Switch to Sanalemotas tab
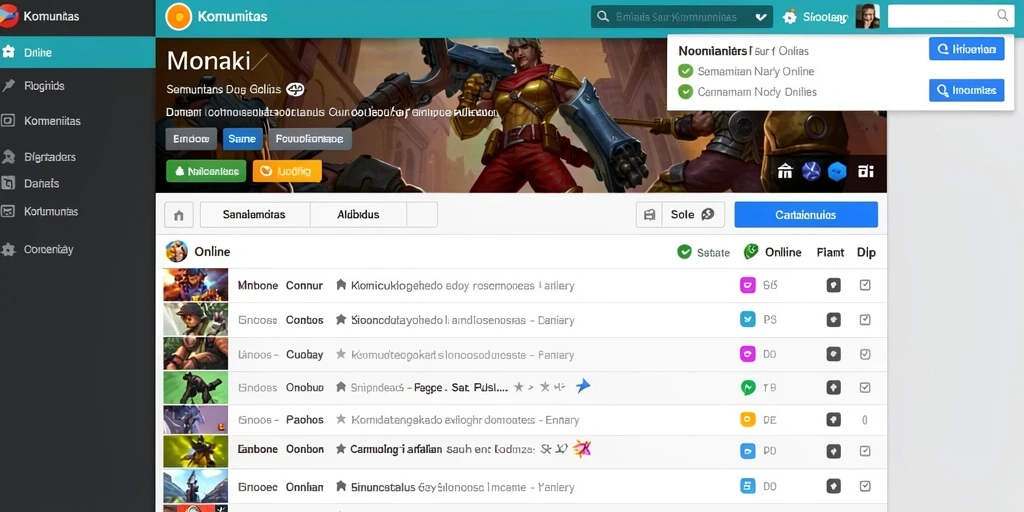 [255, 214]
